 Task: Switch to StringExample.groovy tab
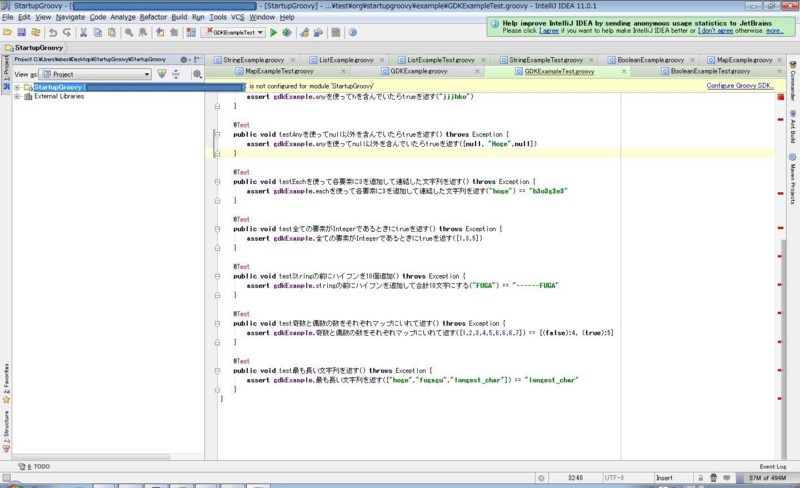pos(253,60)
